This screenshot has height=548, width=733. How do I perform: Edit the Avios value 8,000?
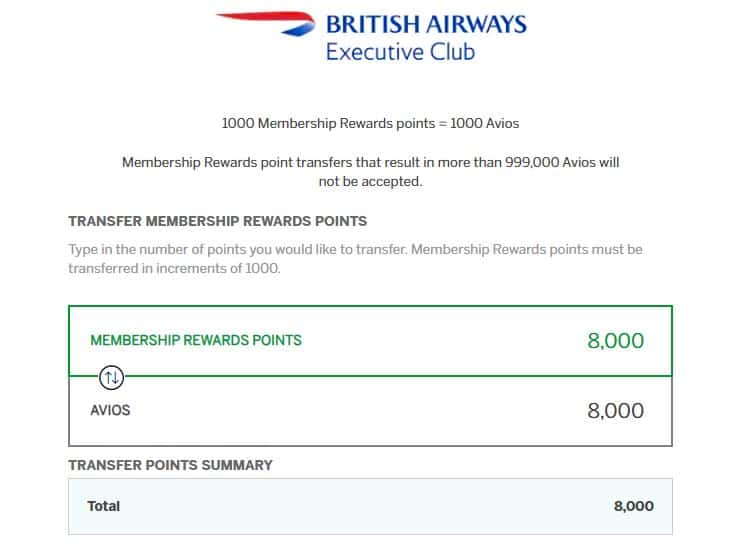tap(615, 411)
